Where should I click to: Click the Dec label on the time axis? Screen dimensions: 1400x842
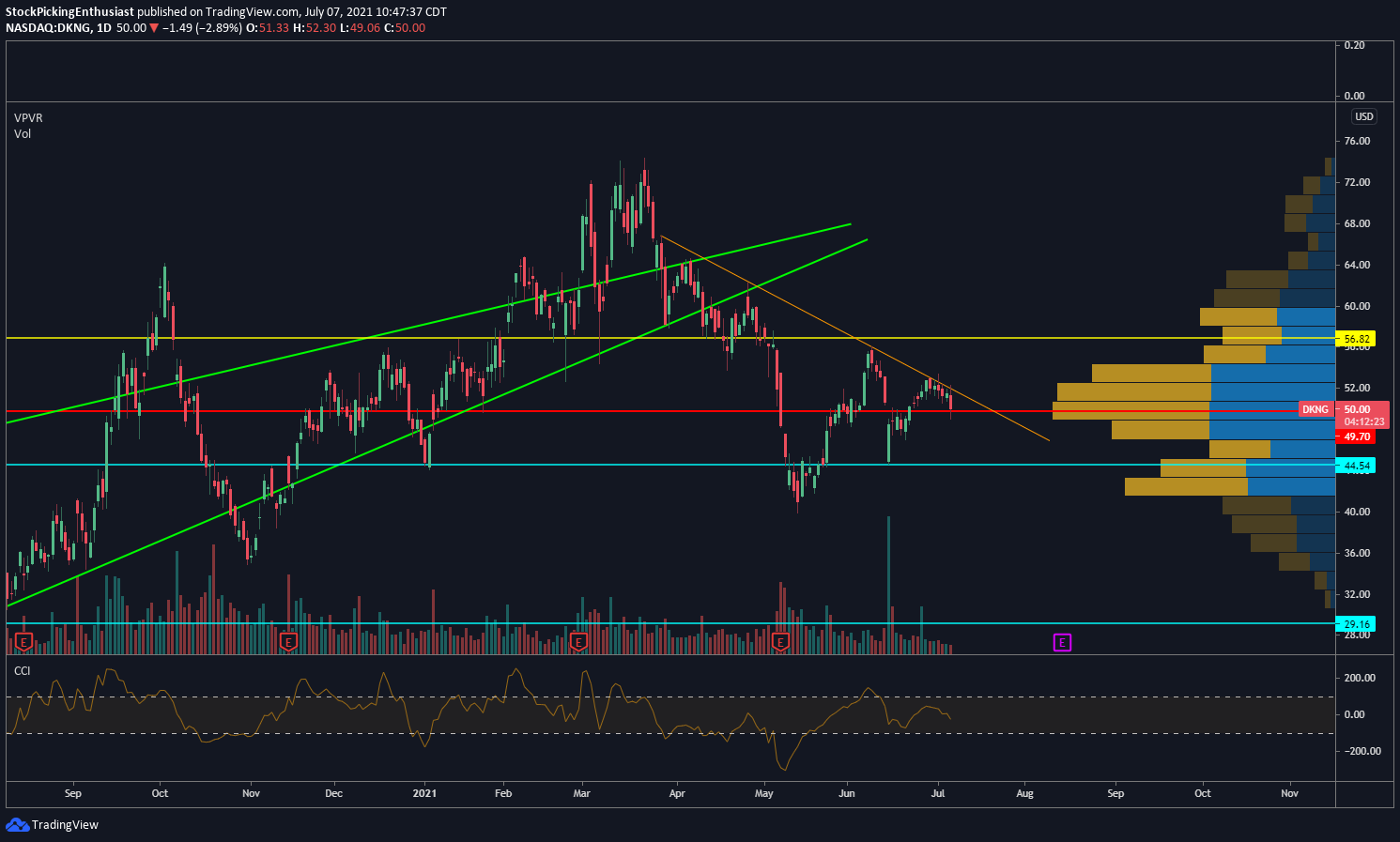click(334, 793)
